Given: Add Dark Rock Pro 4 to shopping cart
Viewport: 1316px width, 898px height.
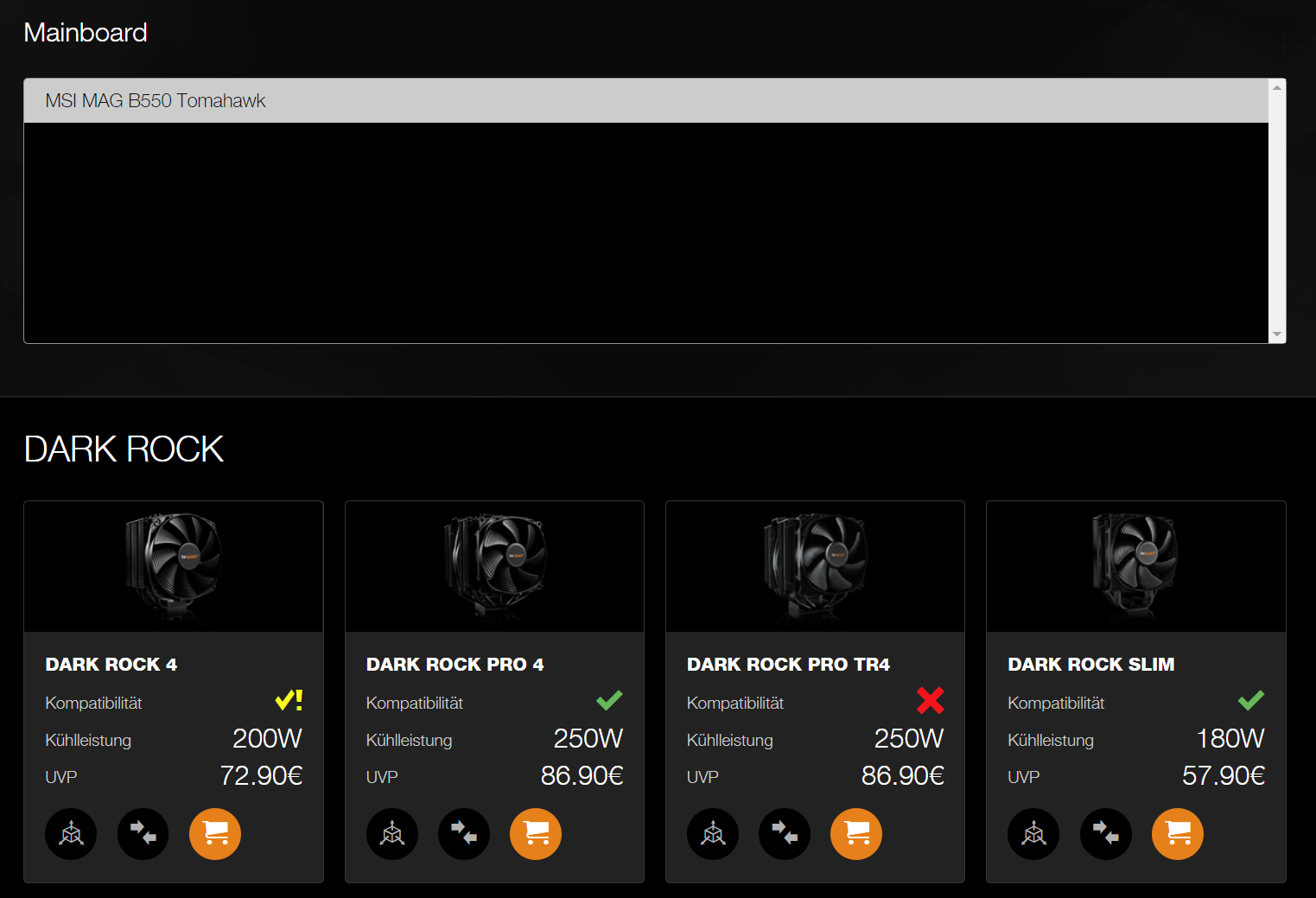Looking at the screenshot, I should (536, 834).
